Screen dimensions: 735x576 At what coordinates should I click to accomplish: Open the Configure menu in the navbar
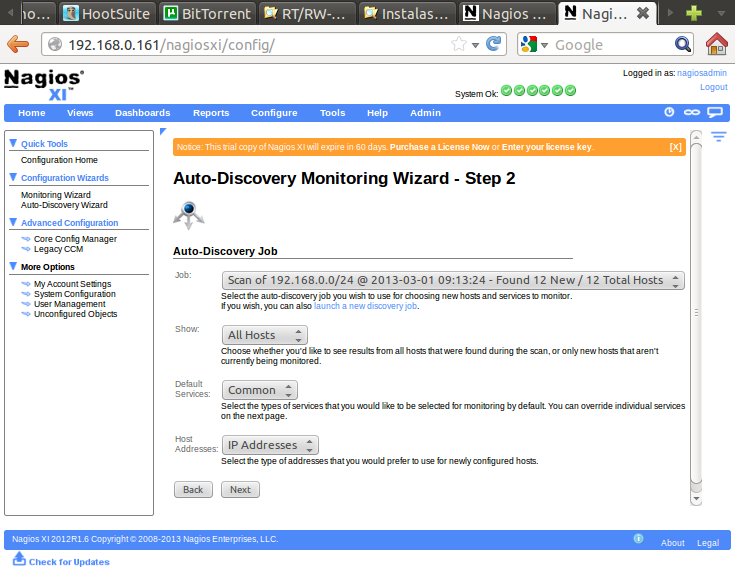[274, 113]
